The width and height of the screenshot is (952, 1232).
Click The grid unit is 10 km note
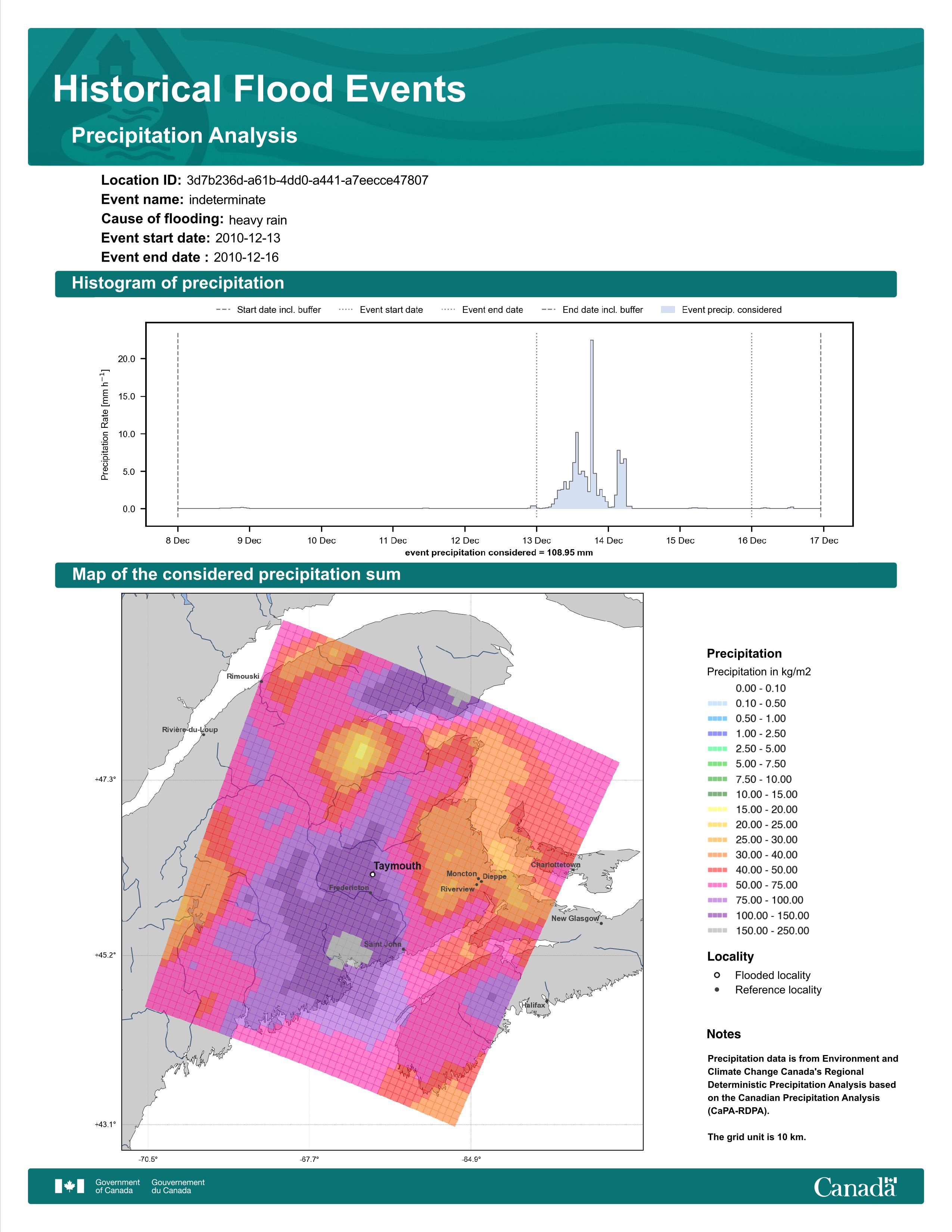pyautogui.click(x=757, y=1137)
